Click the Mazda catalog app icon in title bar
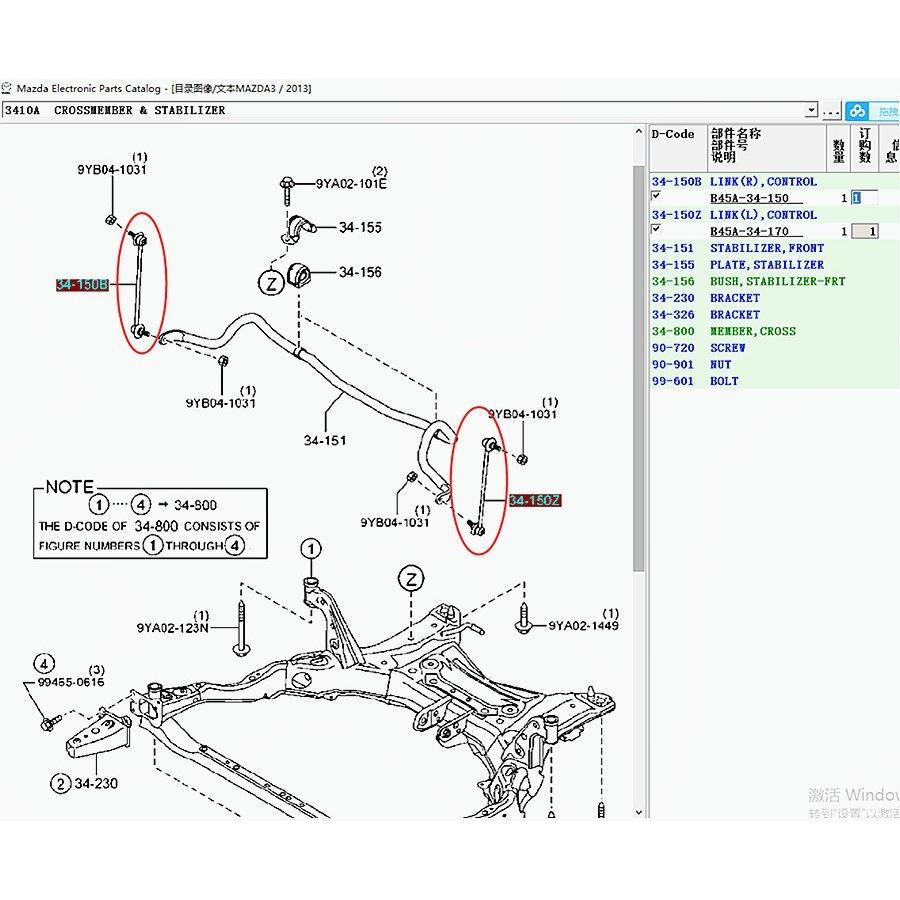 tap(6, 88)
